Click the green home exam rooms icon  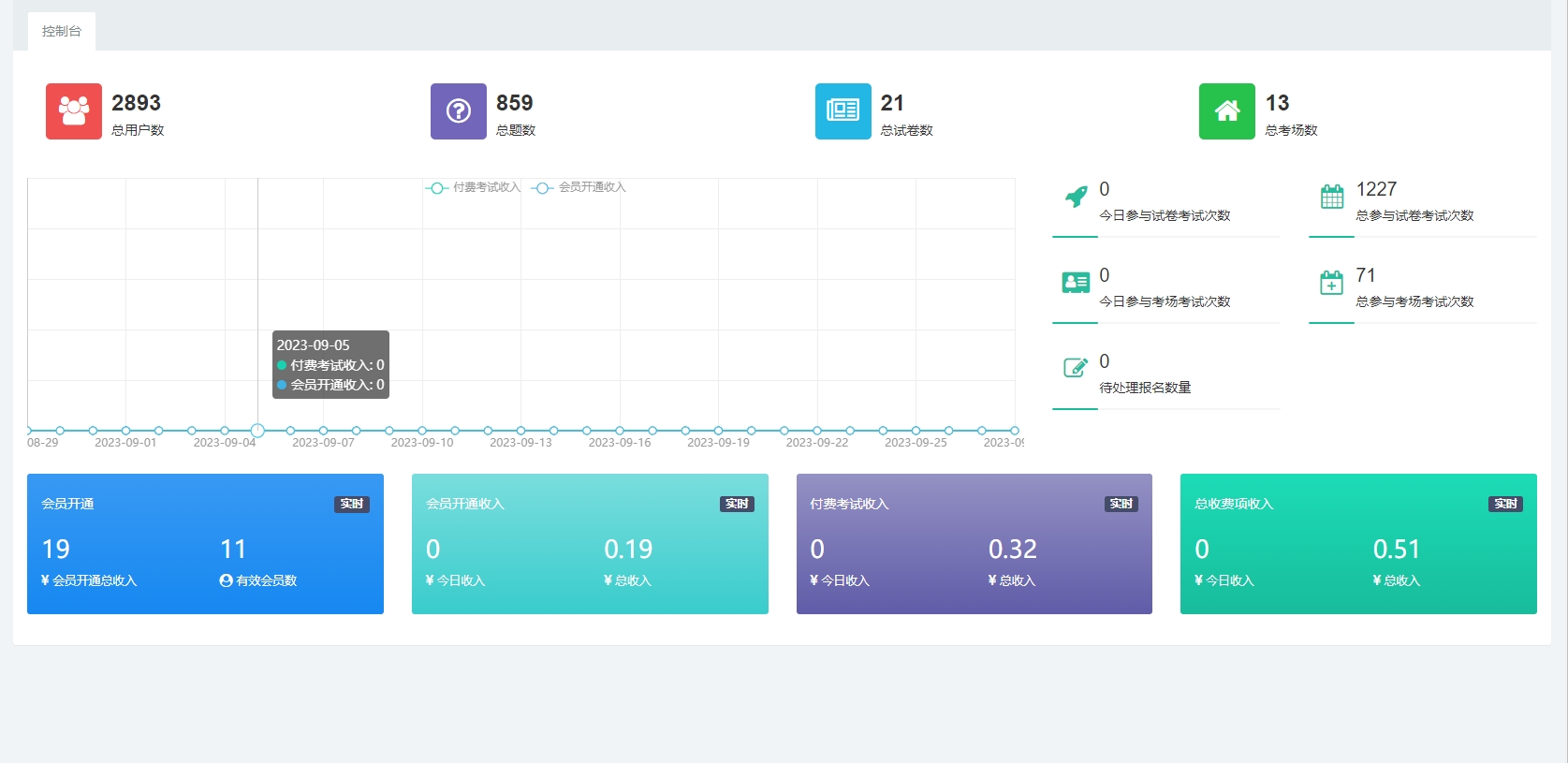click(x=1226, y=111)
